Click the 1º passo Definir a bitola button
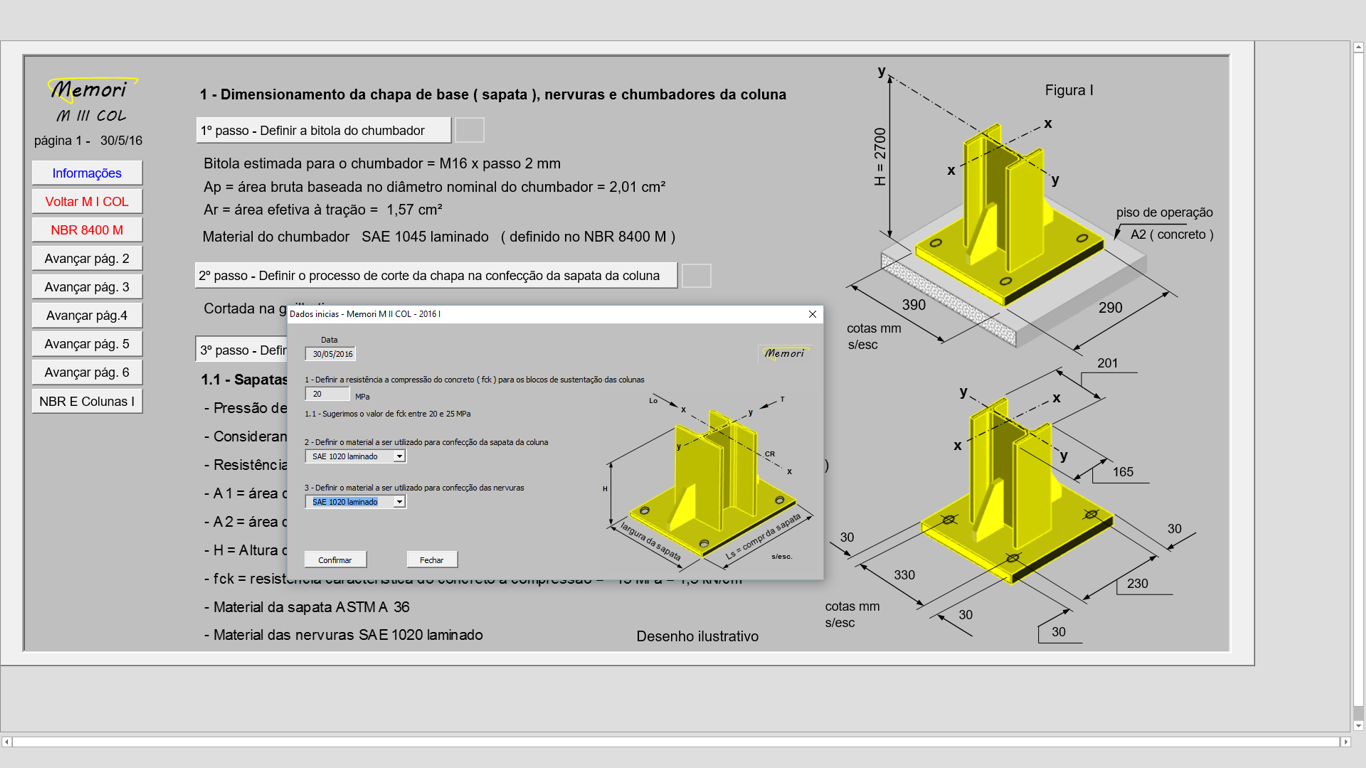 (323, 130)
